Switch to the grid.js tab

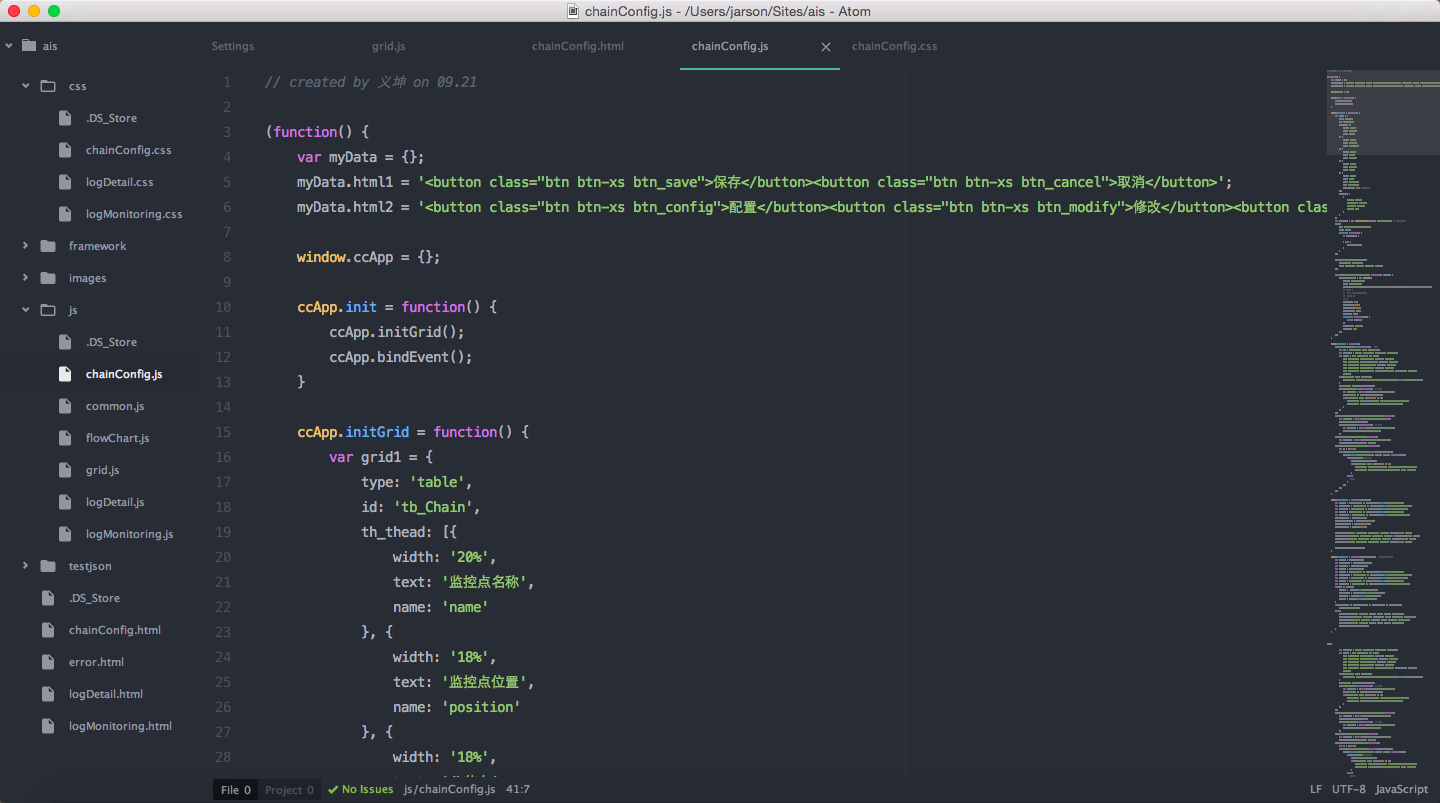tap(388, 46)
